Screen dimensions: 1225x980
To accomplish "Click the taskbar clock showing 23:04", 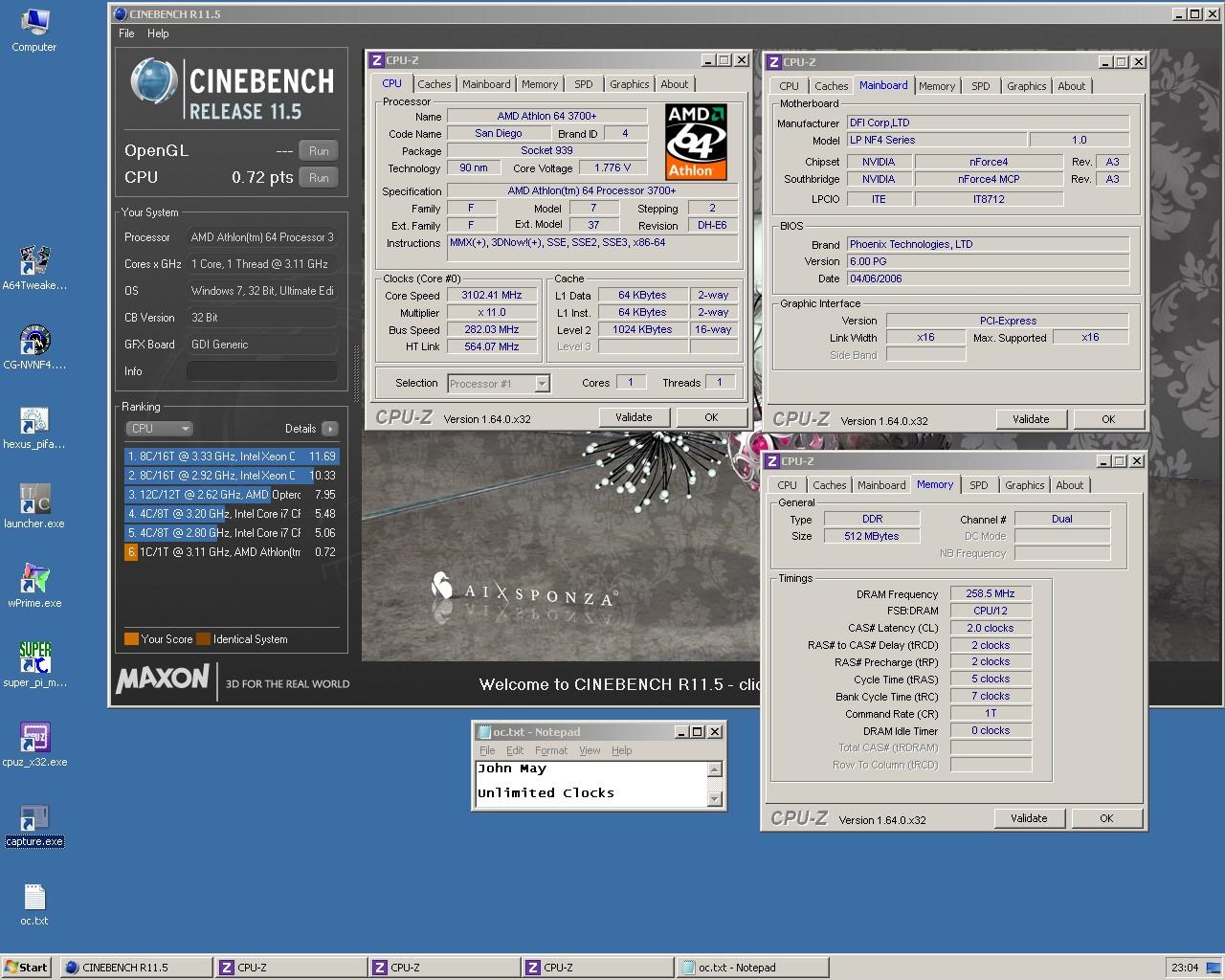I will click(1185, 968).
